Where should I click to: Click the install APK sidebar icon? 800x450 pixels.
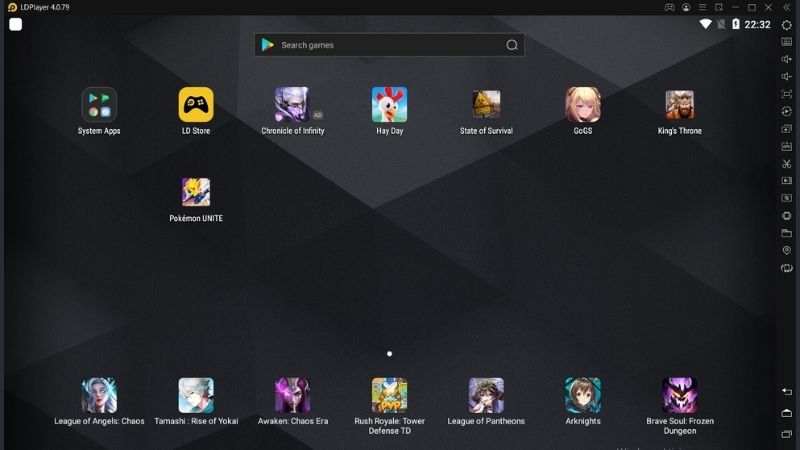pos(787,146)
